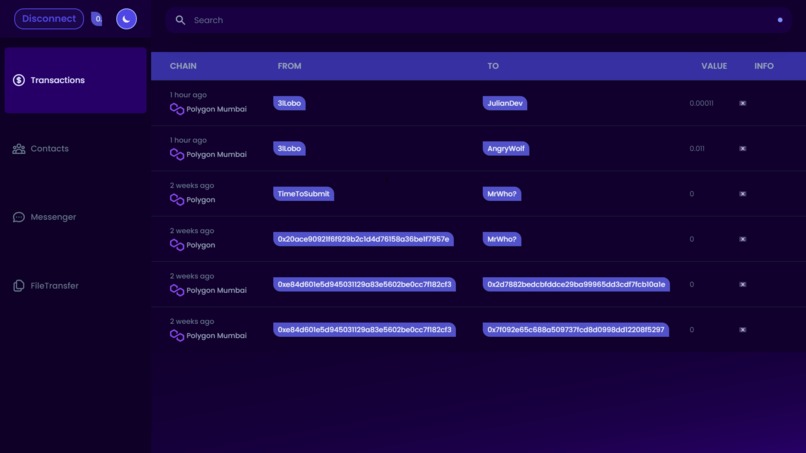Focus the Search input field

point(478,20)
